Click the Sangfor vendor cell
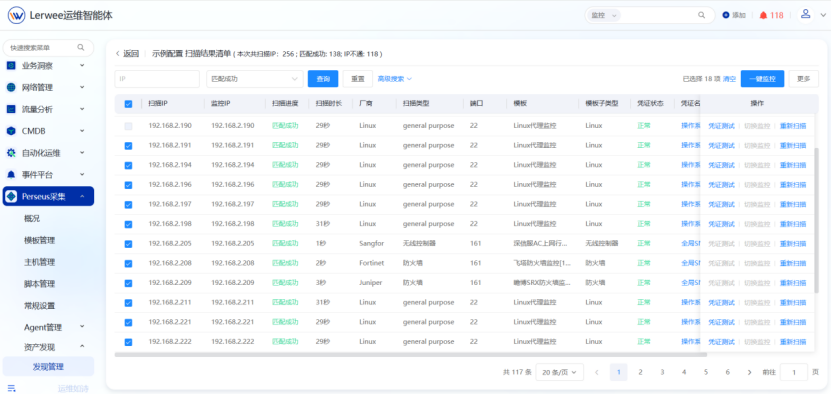831x394 pixels. [372, 244]
